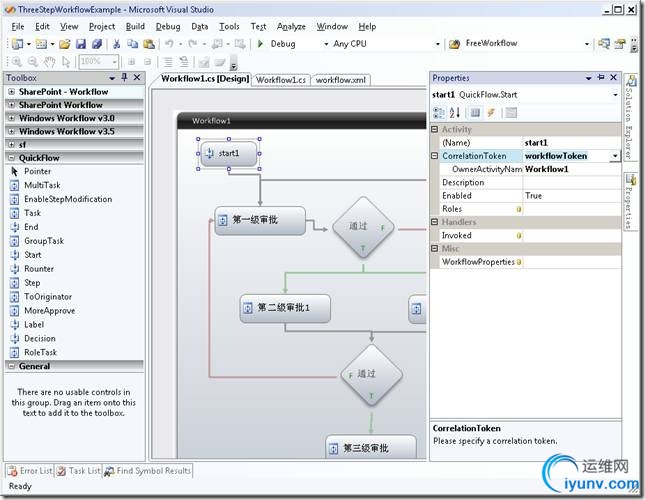Click the Open File folder icon
Viewport: 645px width, 500px height.
coord(65,44)
